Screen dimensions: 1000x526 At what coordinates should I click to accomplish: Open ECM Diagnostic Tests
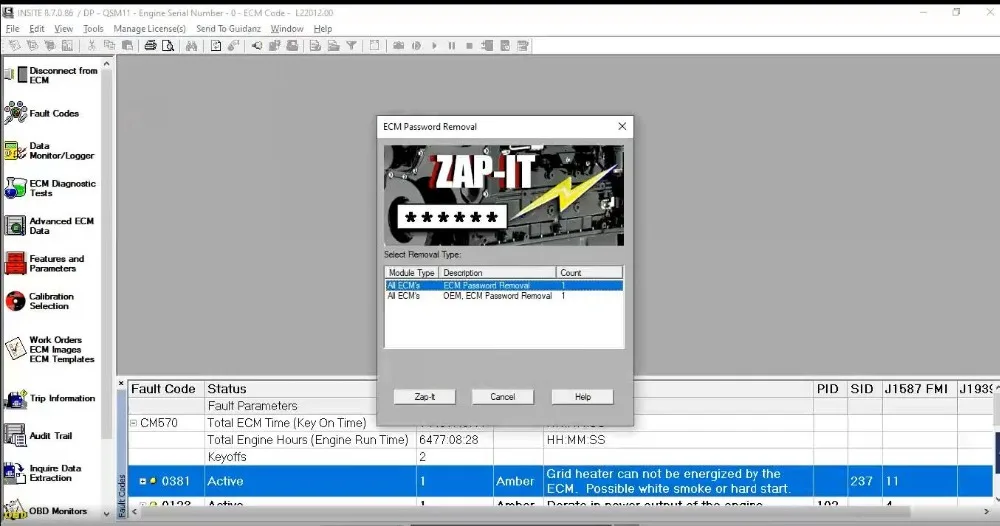[x=50, y=188]
